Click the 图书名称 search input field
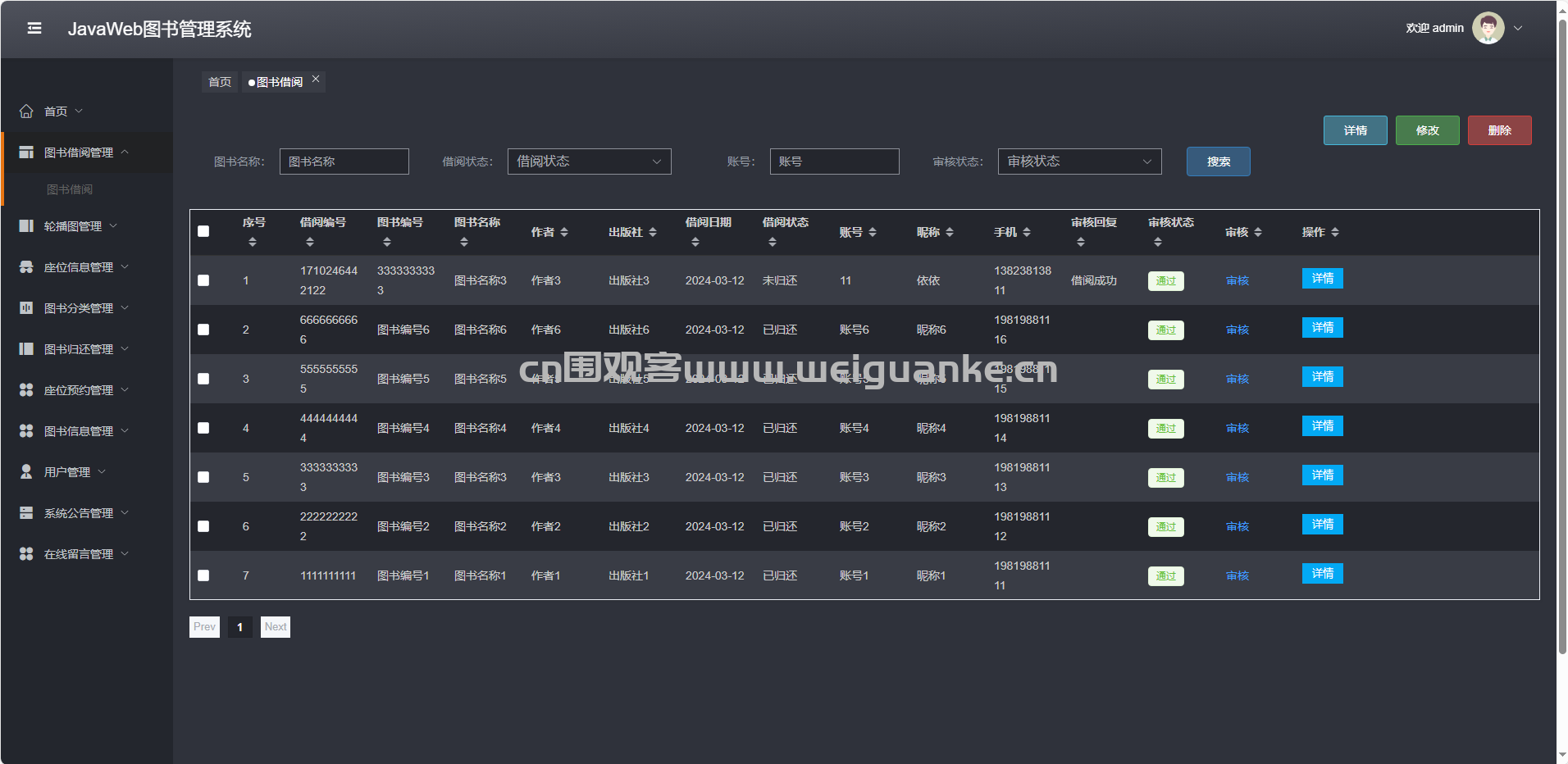This screenshot has height=764, width=1568. click(344, 161)
